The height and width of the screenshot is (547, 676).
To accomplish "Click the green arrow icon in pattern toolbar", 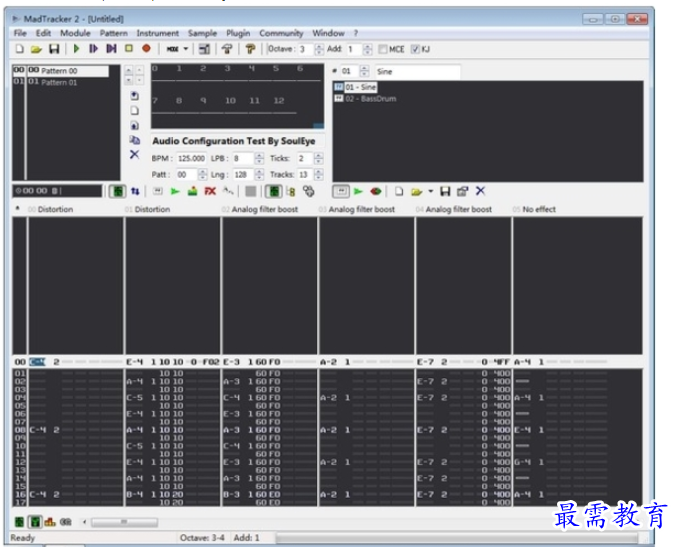I will pos(175,191).
